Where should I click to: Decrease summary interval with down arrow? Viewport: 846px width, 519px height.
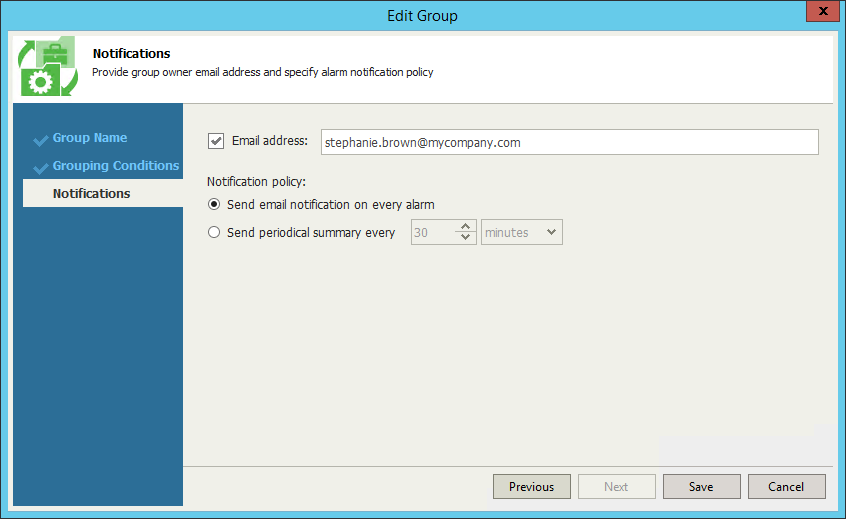465,237
